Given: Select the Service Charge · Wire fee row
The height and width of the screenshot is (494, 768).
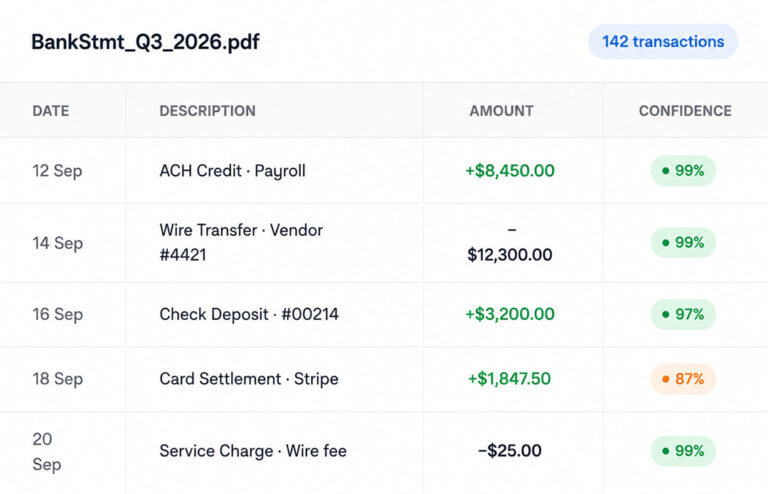Looking at the screenshot, I should pyautogui.click(x=384, y=451).
